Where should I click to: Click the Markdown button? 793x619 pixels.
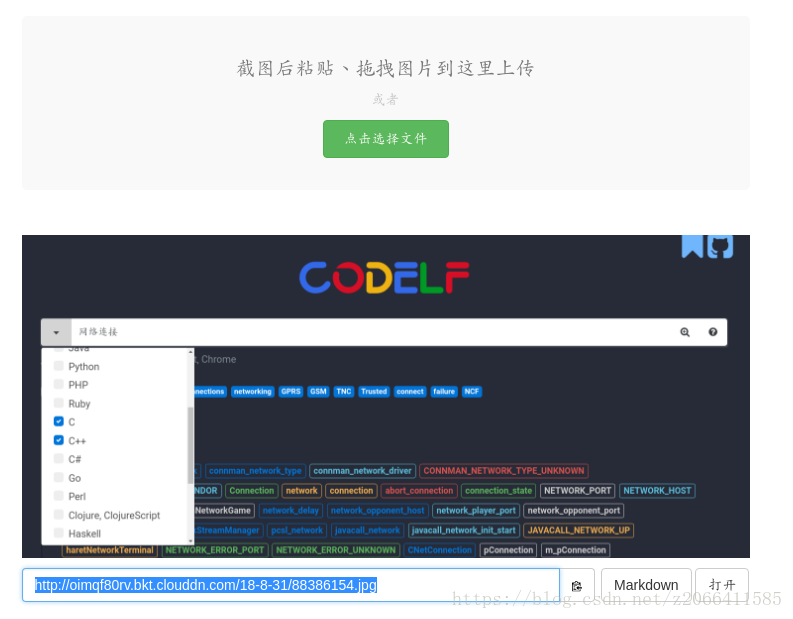pyautogui.click(x=646, y=585)
